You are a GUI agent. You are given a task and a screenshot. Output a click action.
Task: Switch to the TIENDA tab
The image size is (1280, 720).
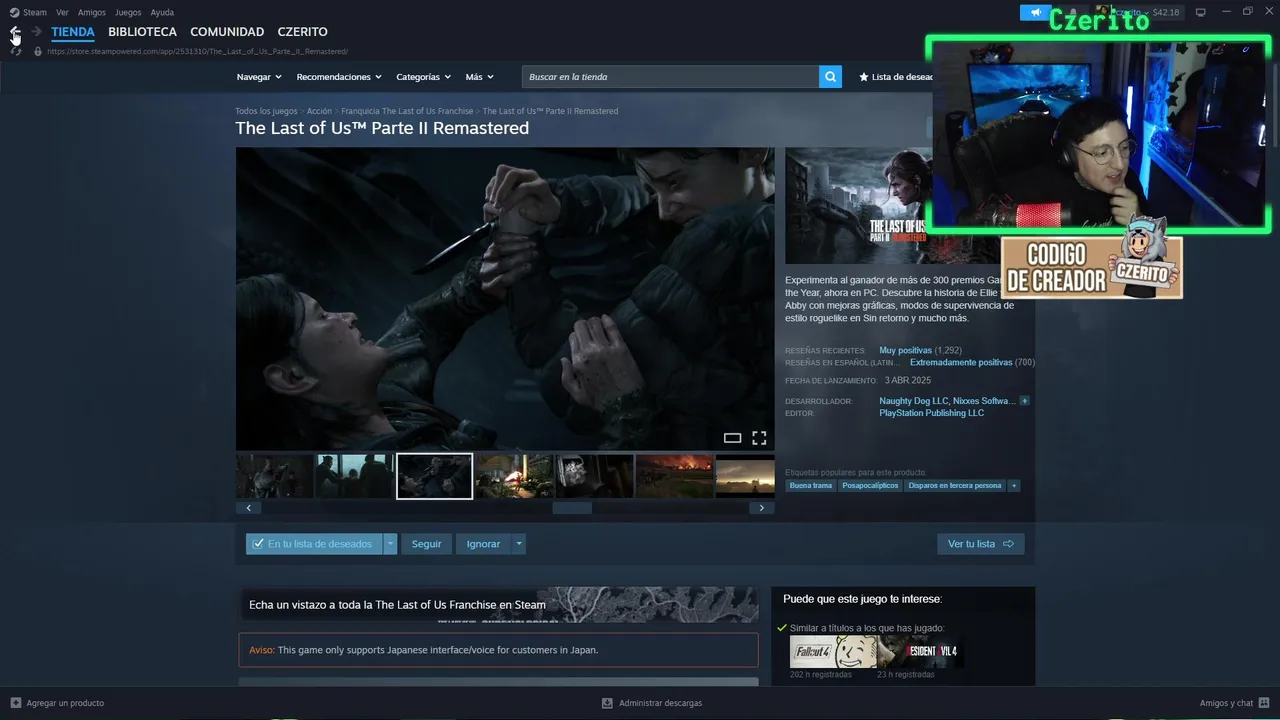(73, 32)
